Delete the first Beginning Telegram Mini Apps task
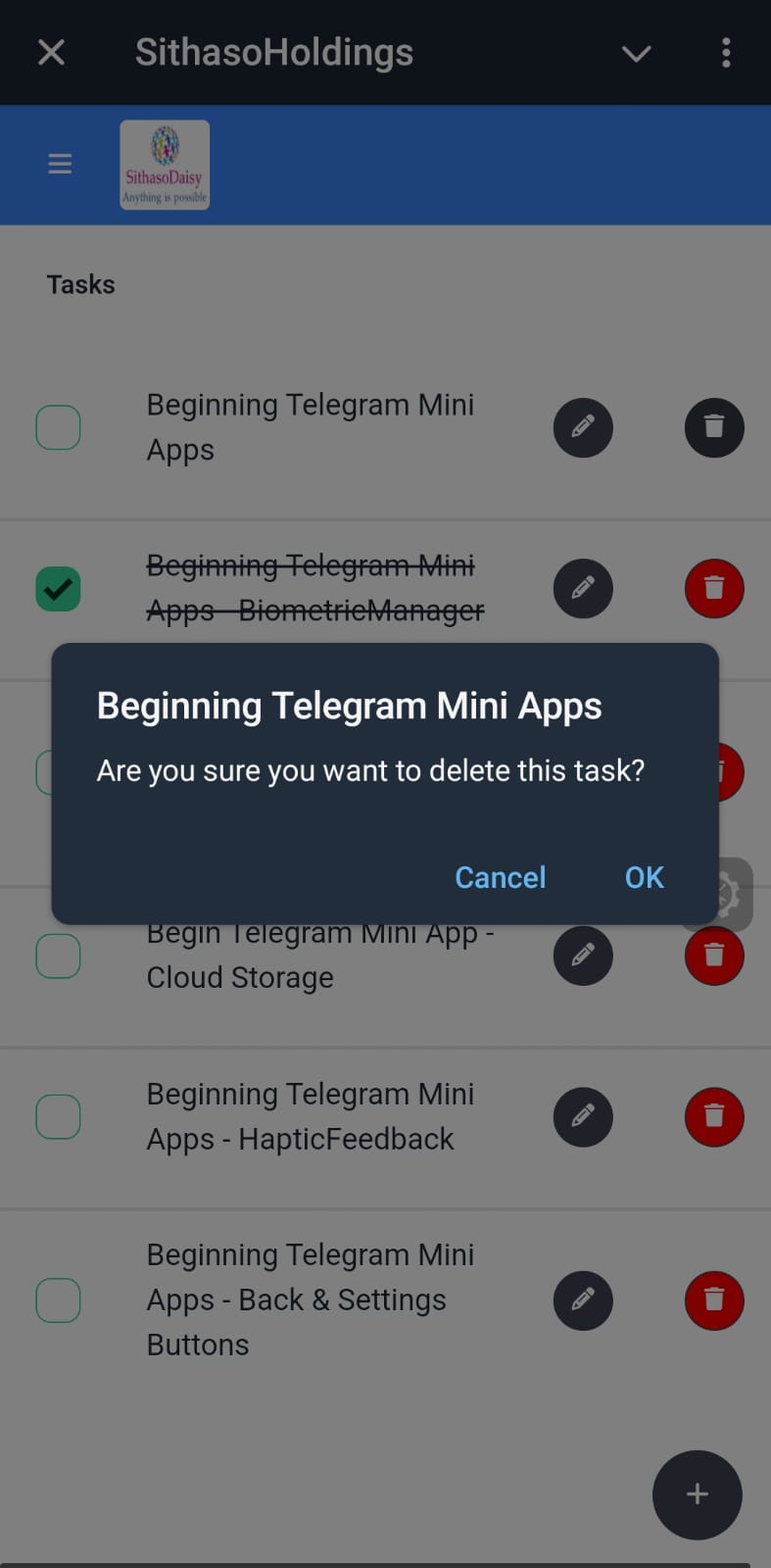 coord(714,428)
